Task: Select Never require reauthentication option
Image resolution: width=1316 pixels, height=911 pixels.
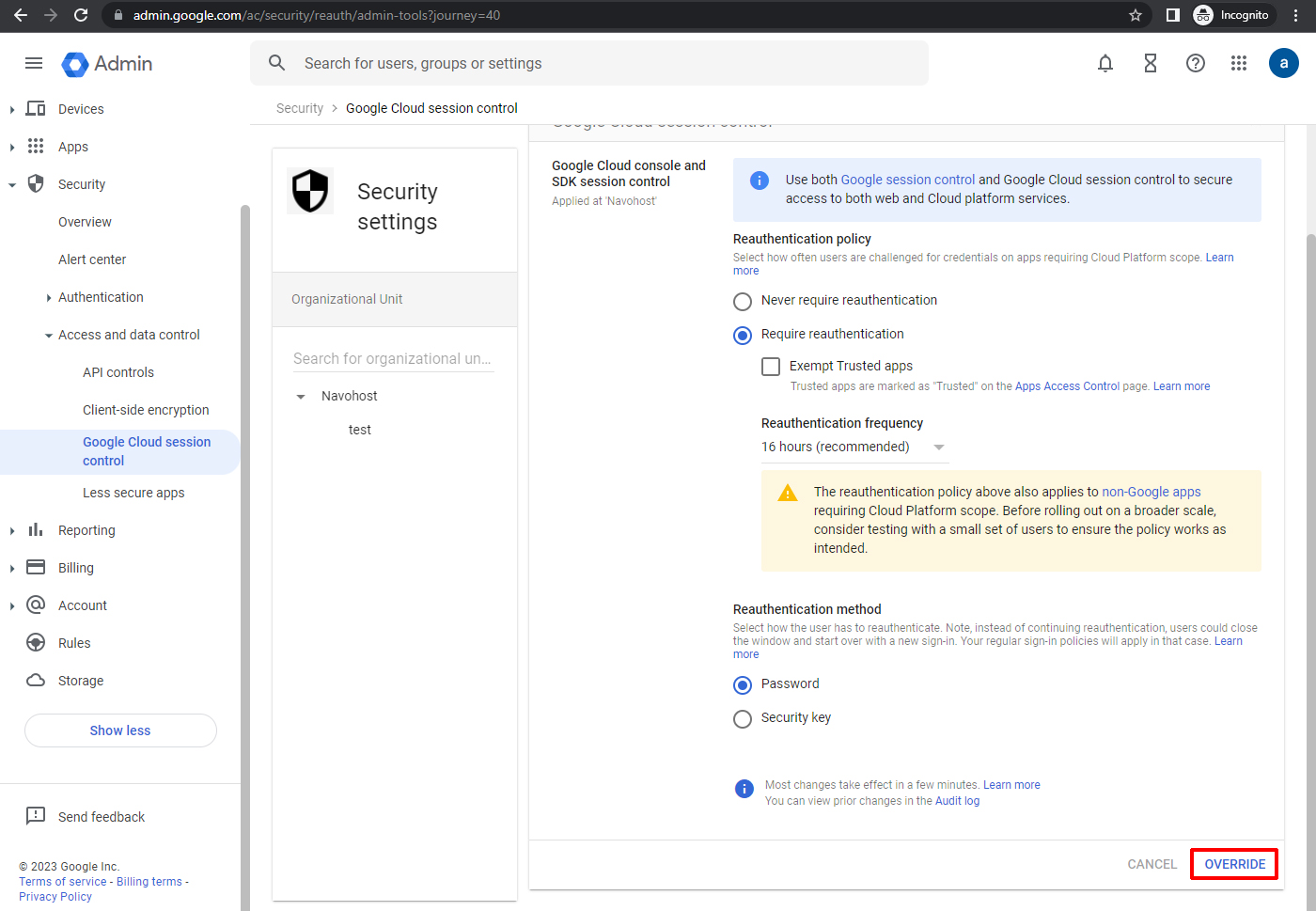Action: [x=743, y=302]
